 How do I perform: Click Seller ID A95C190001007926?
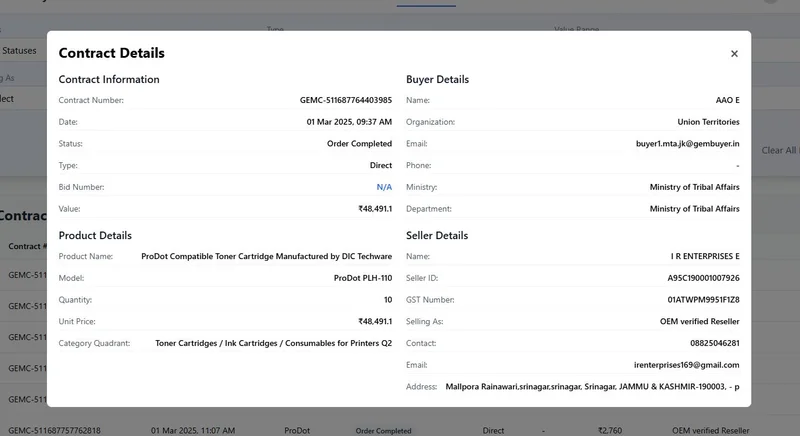[x=703, y=278]
